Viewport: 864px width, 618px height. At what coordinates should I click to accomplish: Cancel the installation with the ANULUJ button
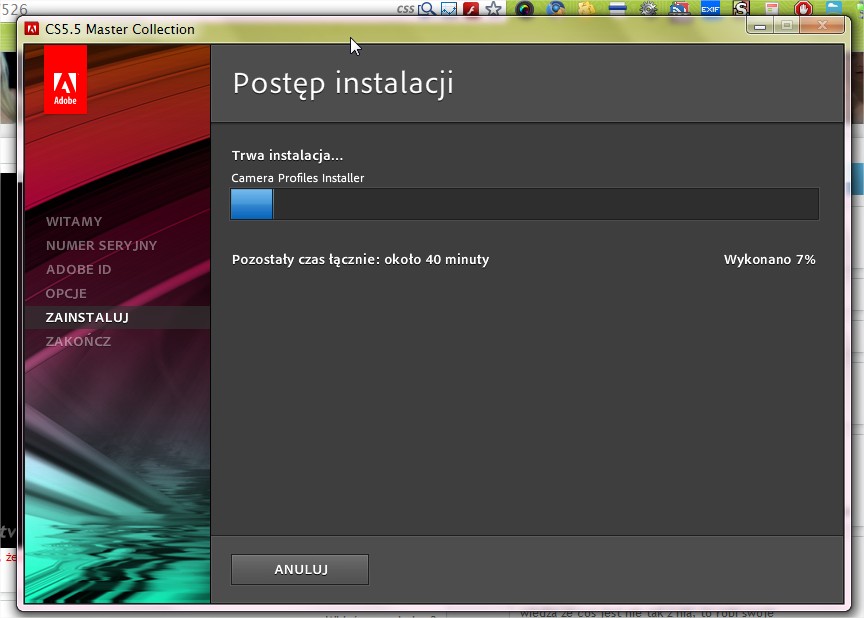tap(300, 569)
